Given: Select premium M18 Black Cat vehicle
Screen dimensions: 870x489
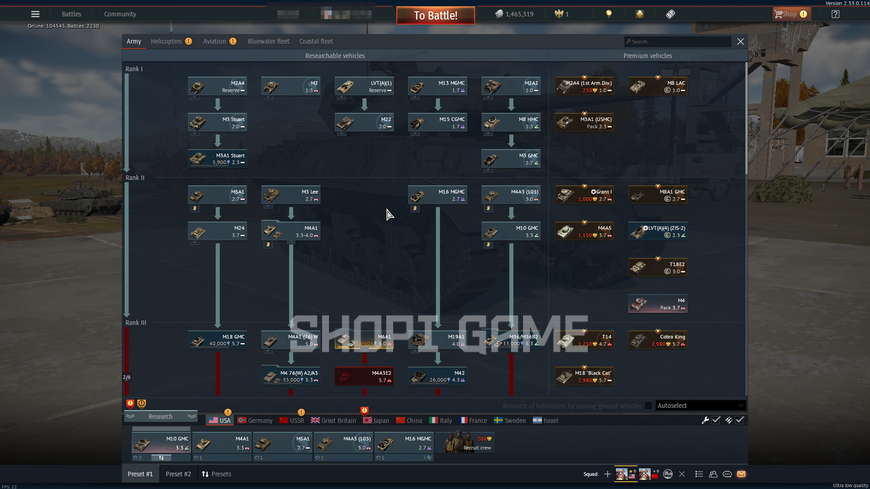Looking at the screenshot, I should click(x=585, y=376).
